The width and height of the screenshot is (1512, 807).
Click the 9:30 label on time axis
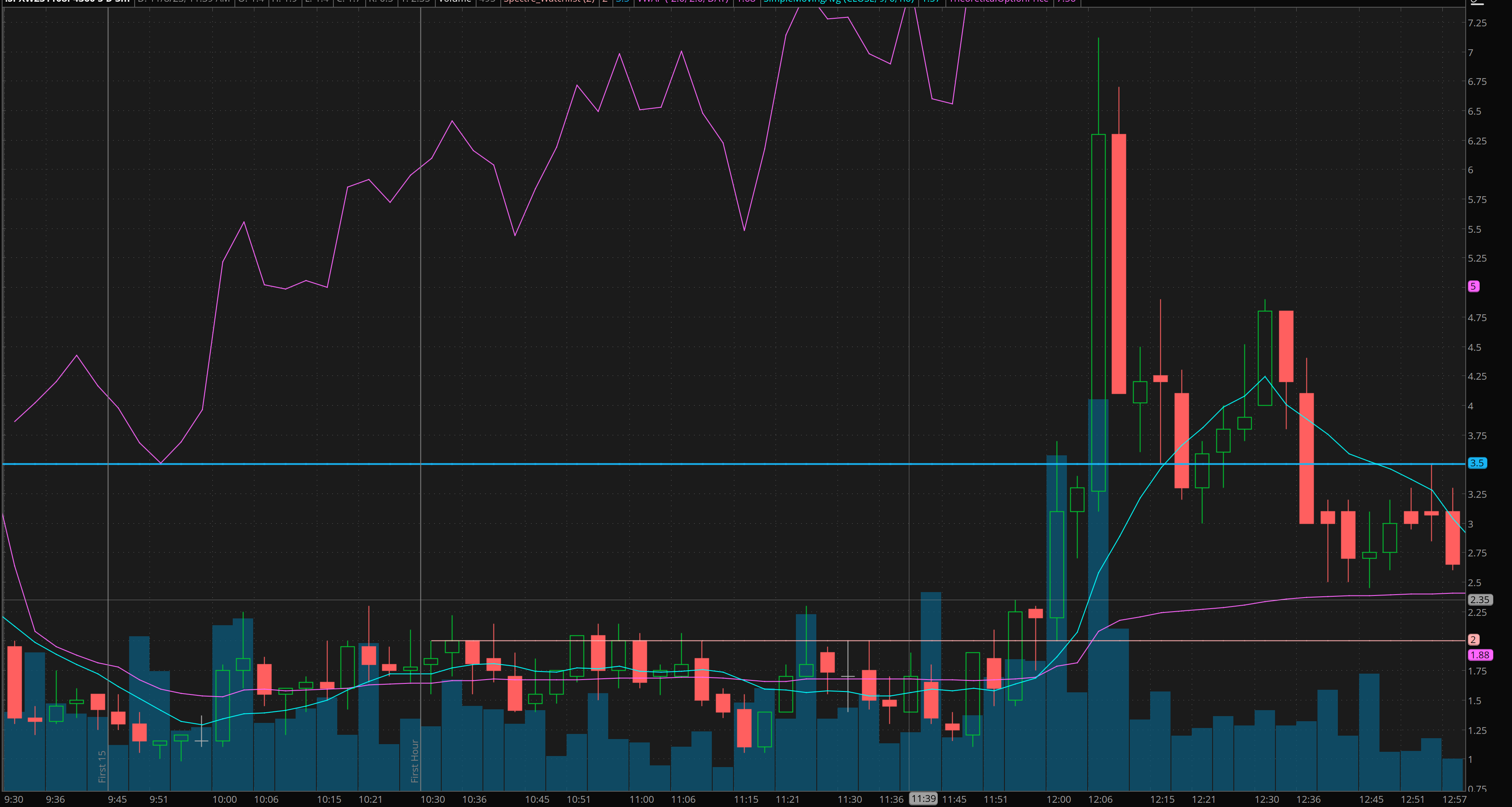pyautogui.click(x=14, y=799)
